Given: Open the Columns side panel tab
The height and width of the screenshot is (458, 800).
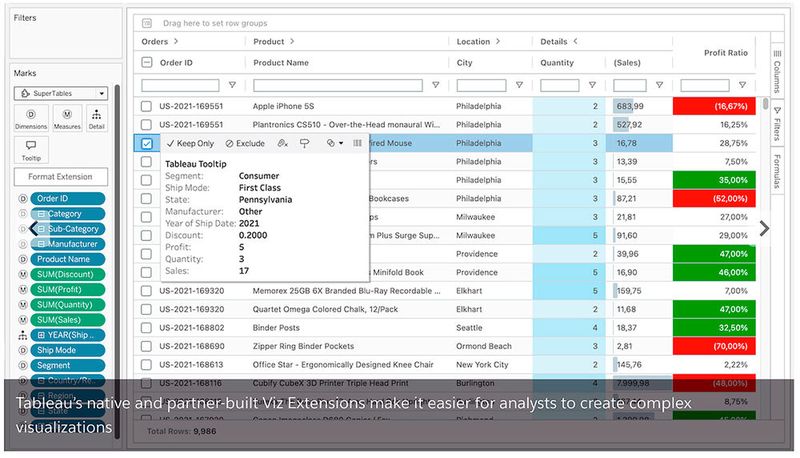Looking at the screenshot, I should coord(777,71).
